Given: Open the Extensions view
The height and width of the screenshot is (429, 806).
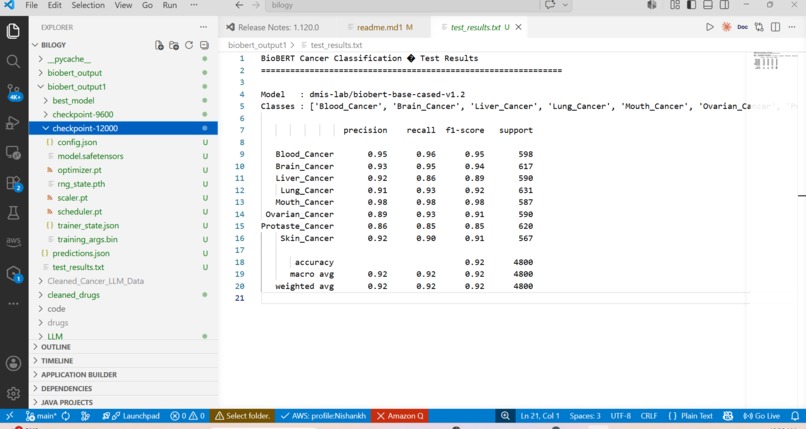Looking at the screenshot, I should coord(13,183).
